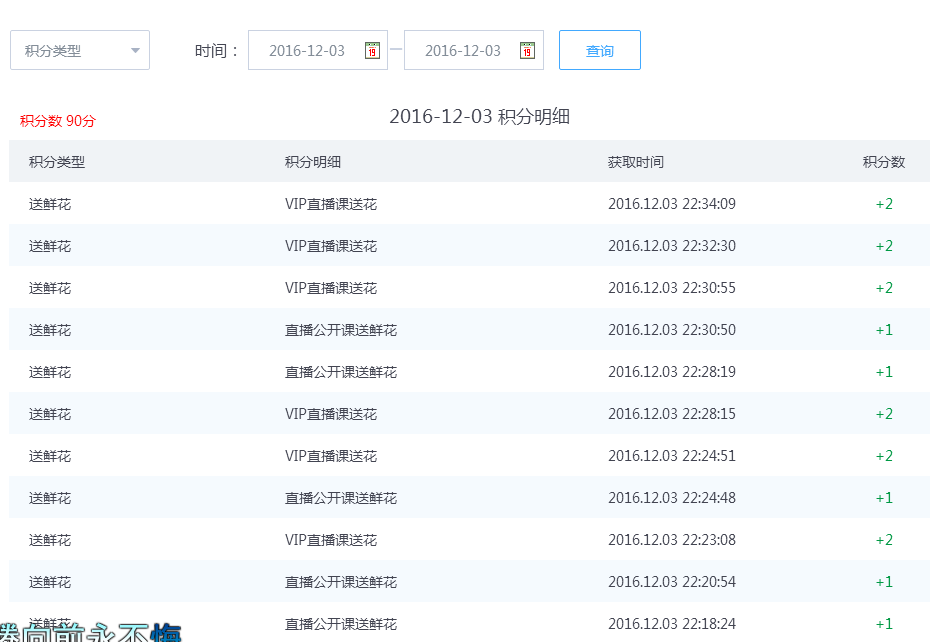Image resolution: width=934 pixels, height=642 pixels.
Task: Select the row timestamped 22:24:48
Action: (671, 498)
